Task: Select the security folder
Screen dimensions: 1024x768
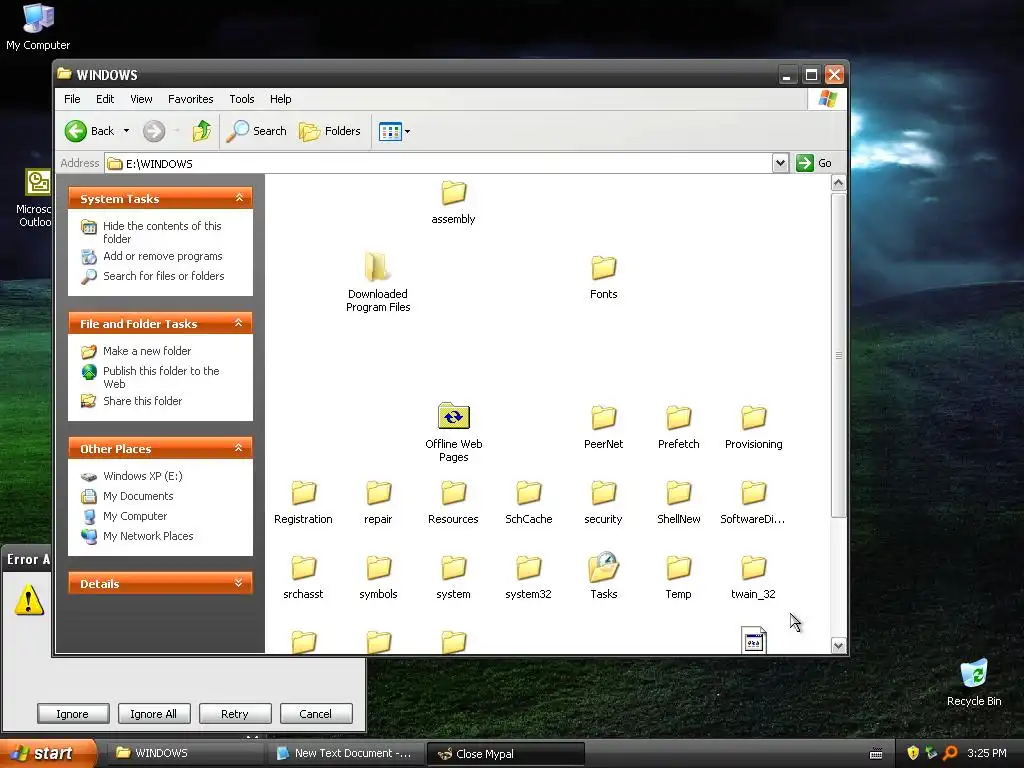Action: pos(603,502)
